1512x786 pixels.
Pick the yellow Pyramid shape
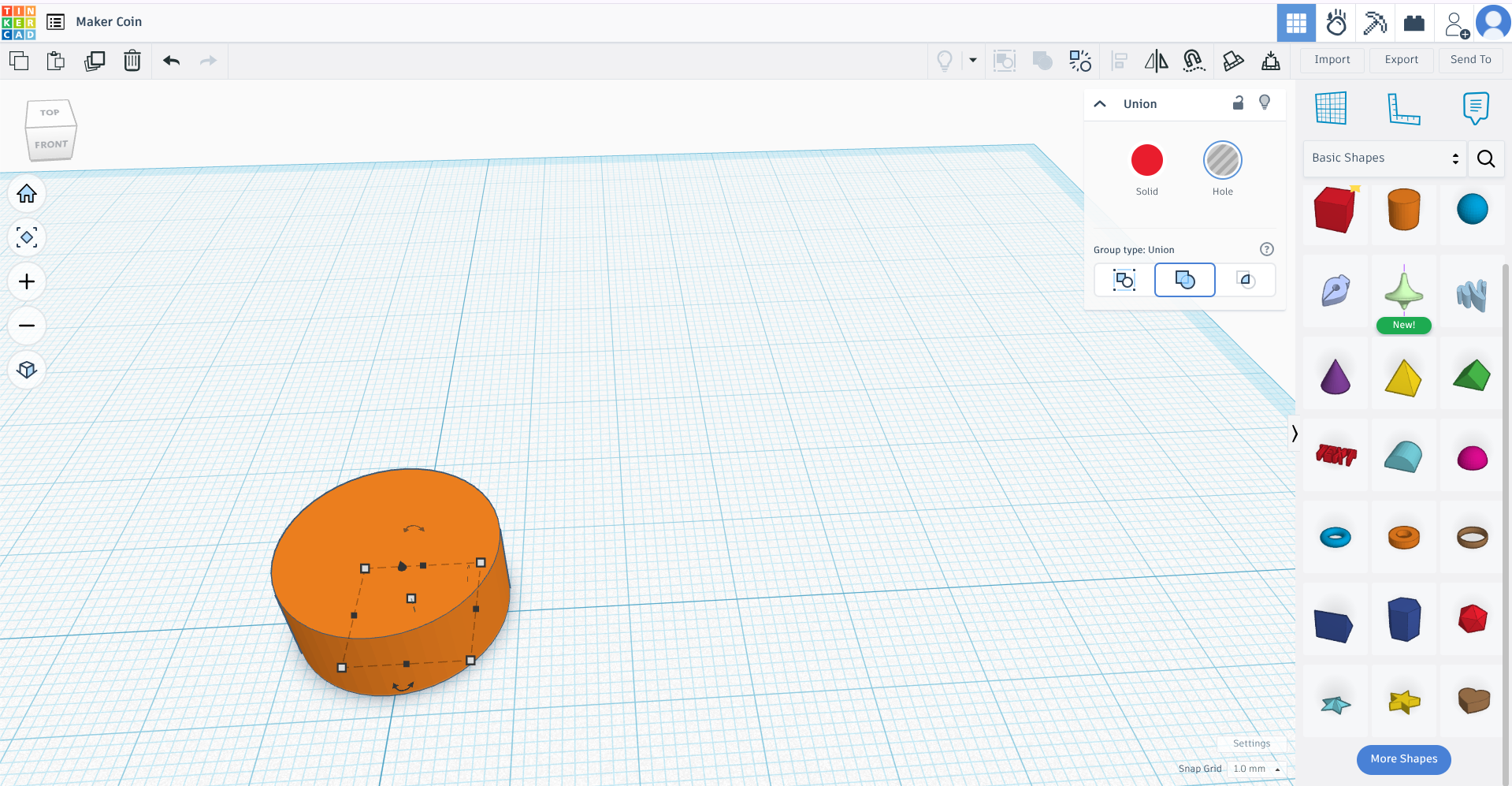1404,377
